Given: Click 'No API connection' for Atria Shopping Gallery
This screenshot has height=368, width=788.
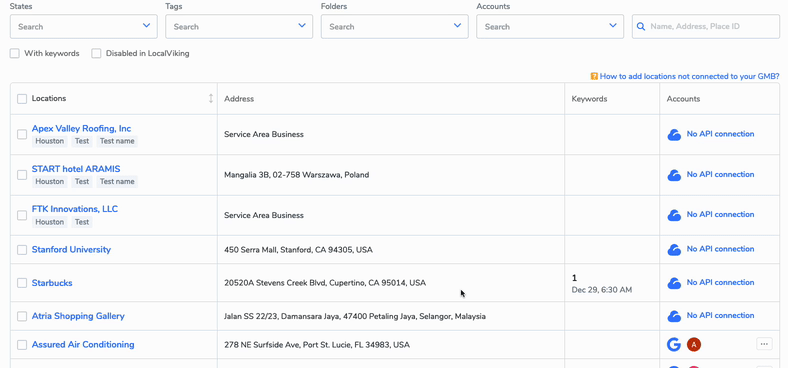Looking at the screenshot, I should (x=720, y=315).
